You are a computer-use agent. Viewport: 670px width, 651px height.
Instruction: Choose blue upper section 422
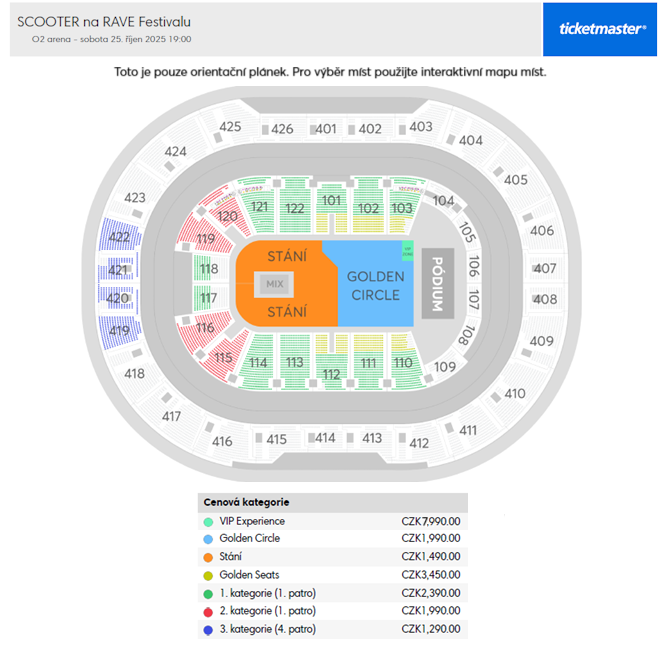tap(120, 235)
